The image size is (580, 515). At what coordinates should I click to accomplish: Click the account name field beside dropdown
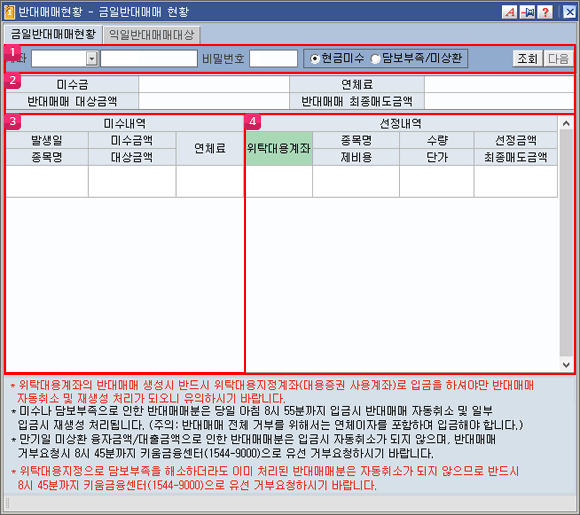pyautogui.click(x=149, y=58)
